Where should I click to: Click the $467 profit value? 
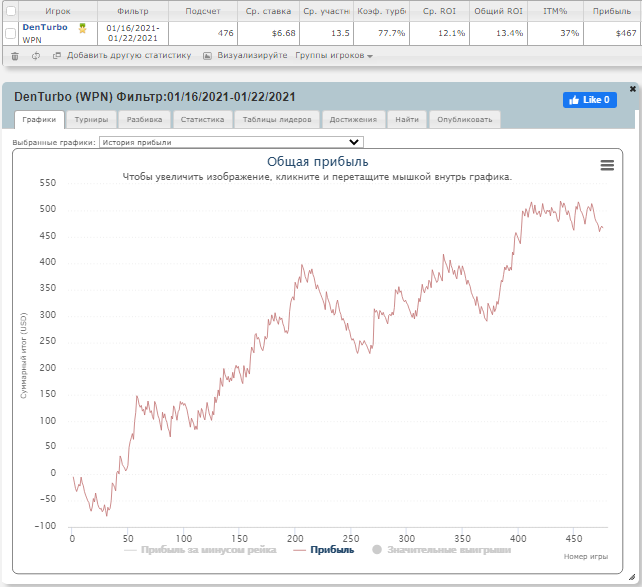pyautogui.click(x=626, y=33)
